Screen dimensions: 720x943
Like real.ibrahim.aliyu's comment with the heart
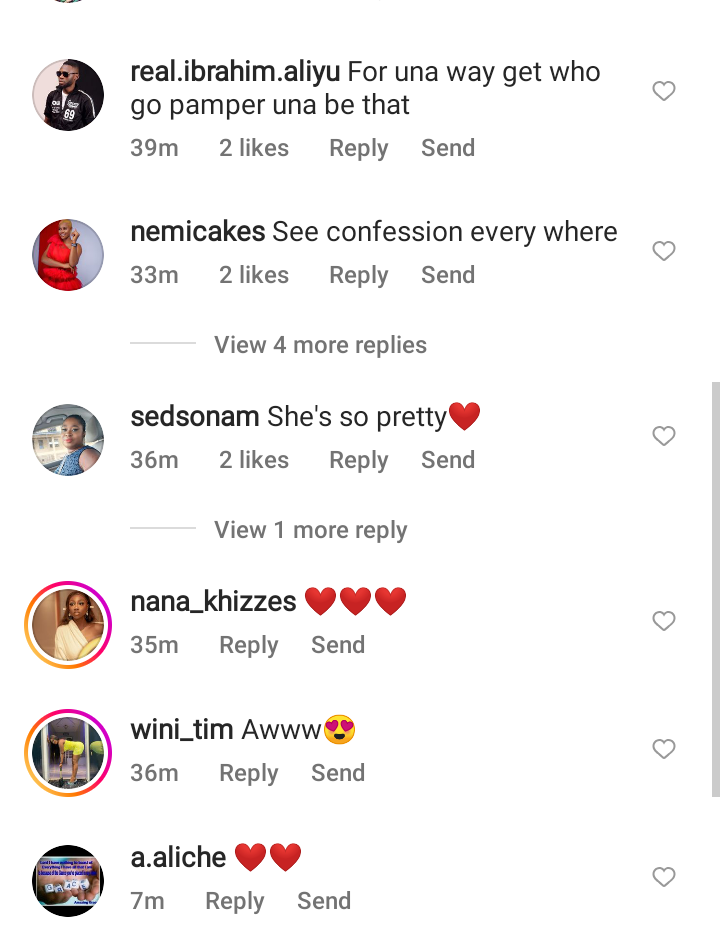click(664, 92)
